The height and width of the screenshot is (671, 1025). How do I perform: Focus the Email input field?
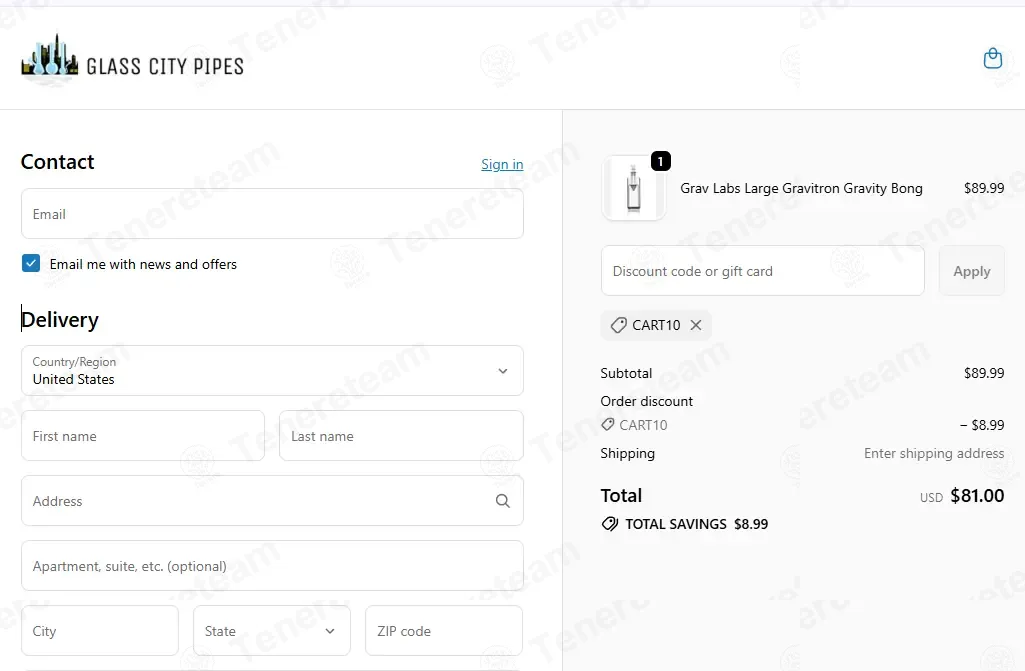click(272, 214)
